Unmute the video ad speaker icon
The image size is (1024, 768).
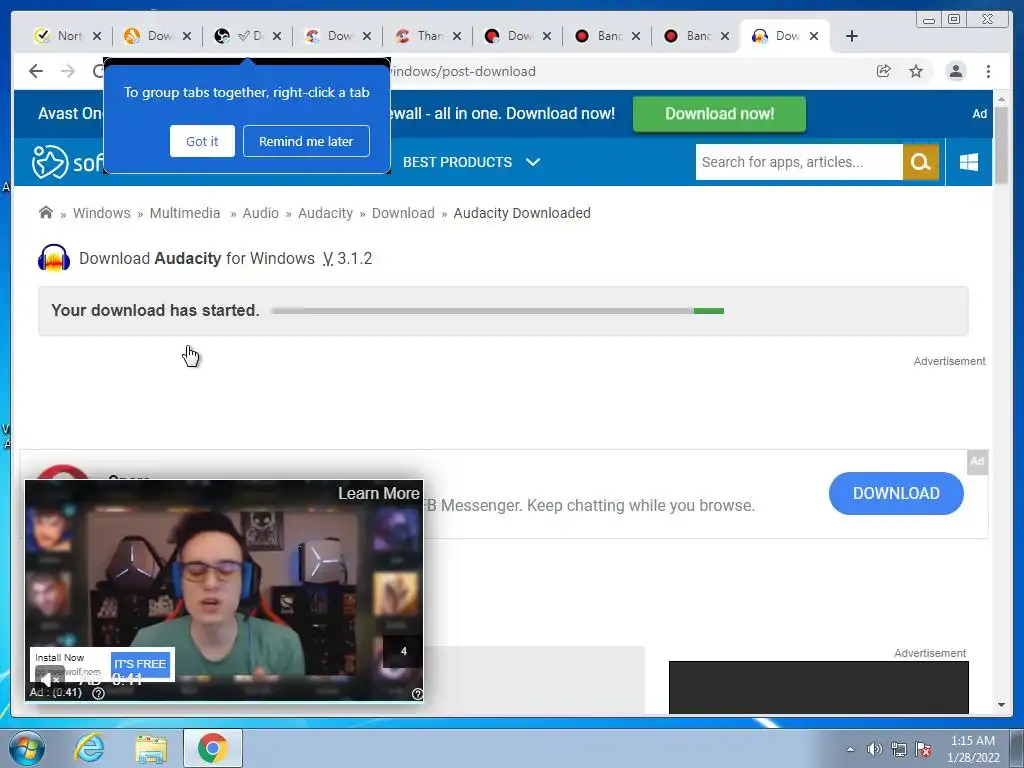click(x=50, y=679)
